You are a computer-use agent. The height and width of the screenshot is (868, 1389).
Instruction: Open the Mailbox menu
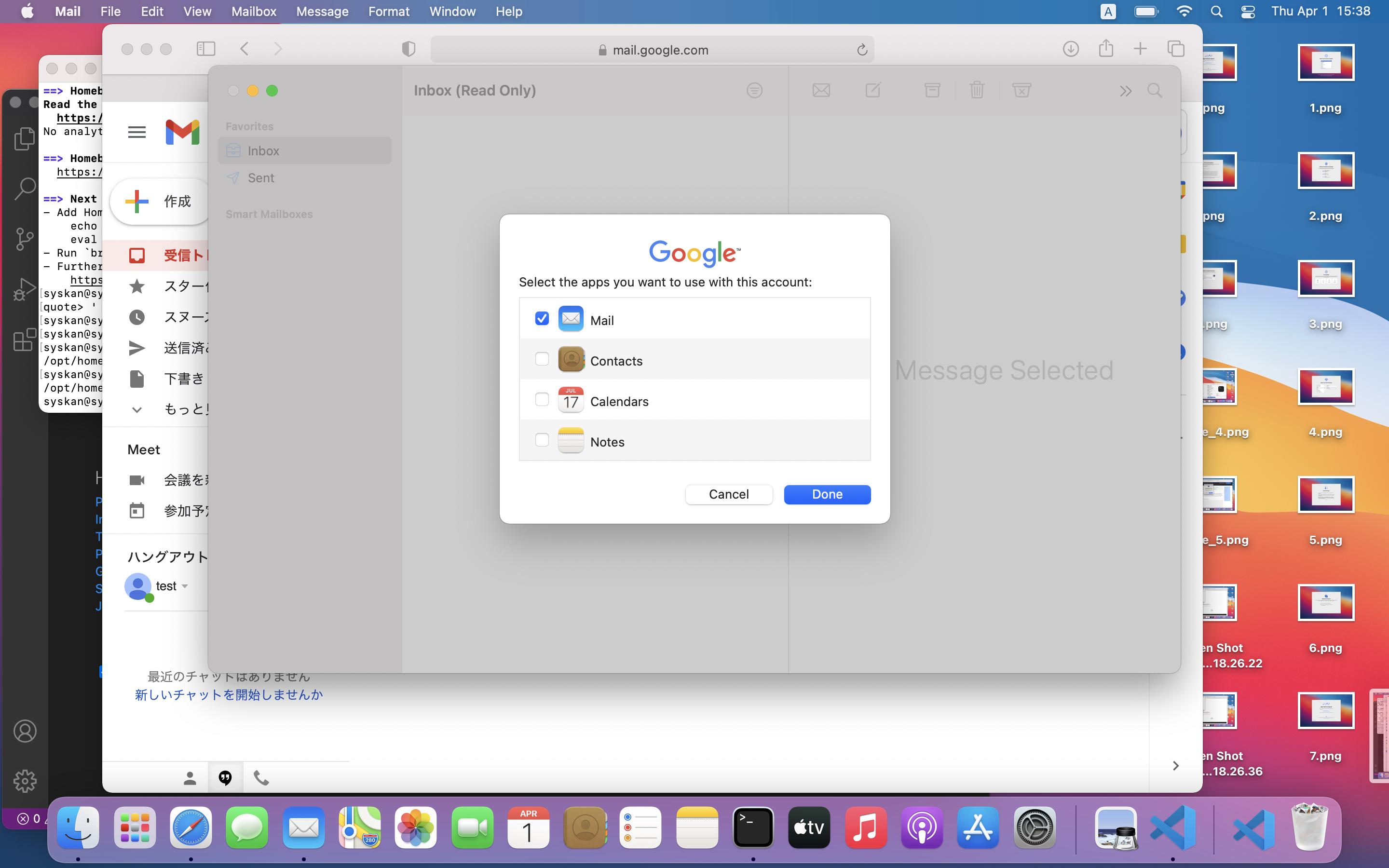[254, 12]
